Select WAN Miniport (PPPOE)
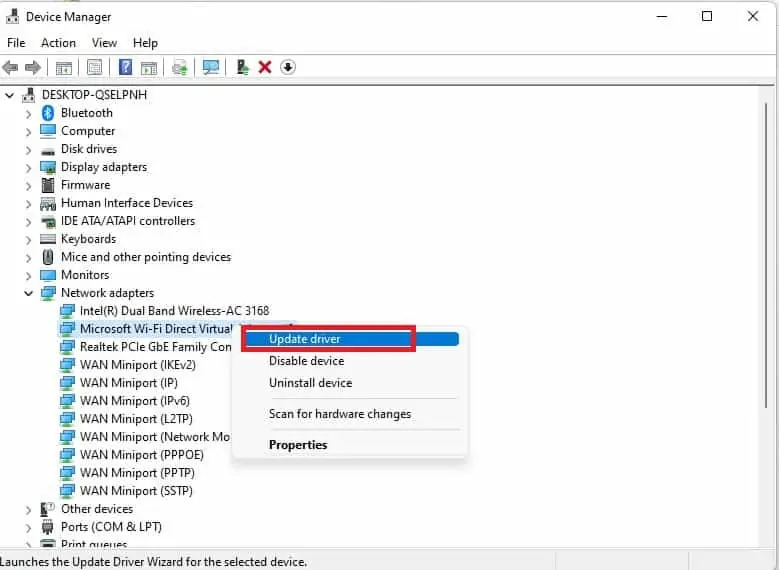The width and height of the screenshot is (779, 570). (132, 455)
